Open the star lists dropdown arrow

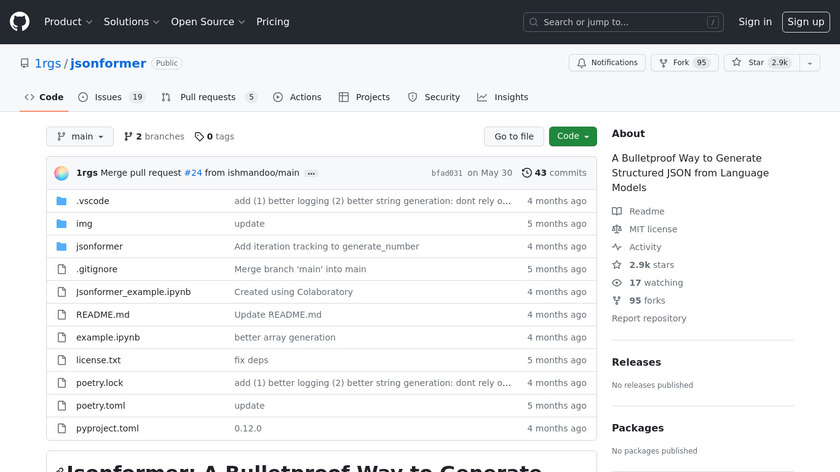click(x=810, y=63)
